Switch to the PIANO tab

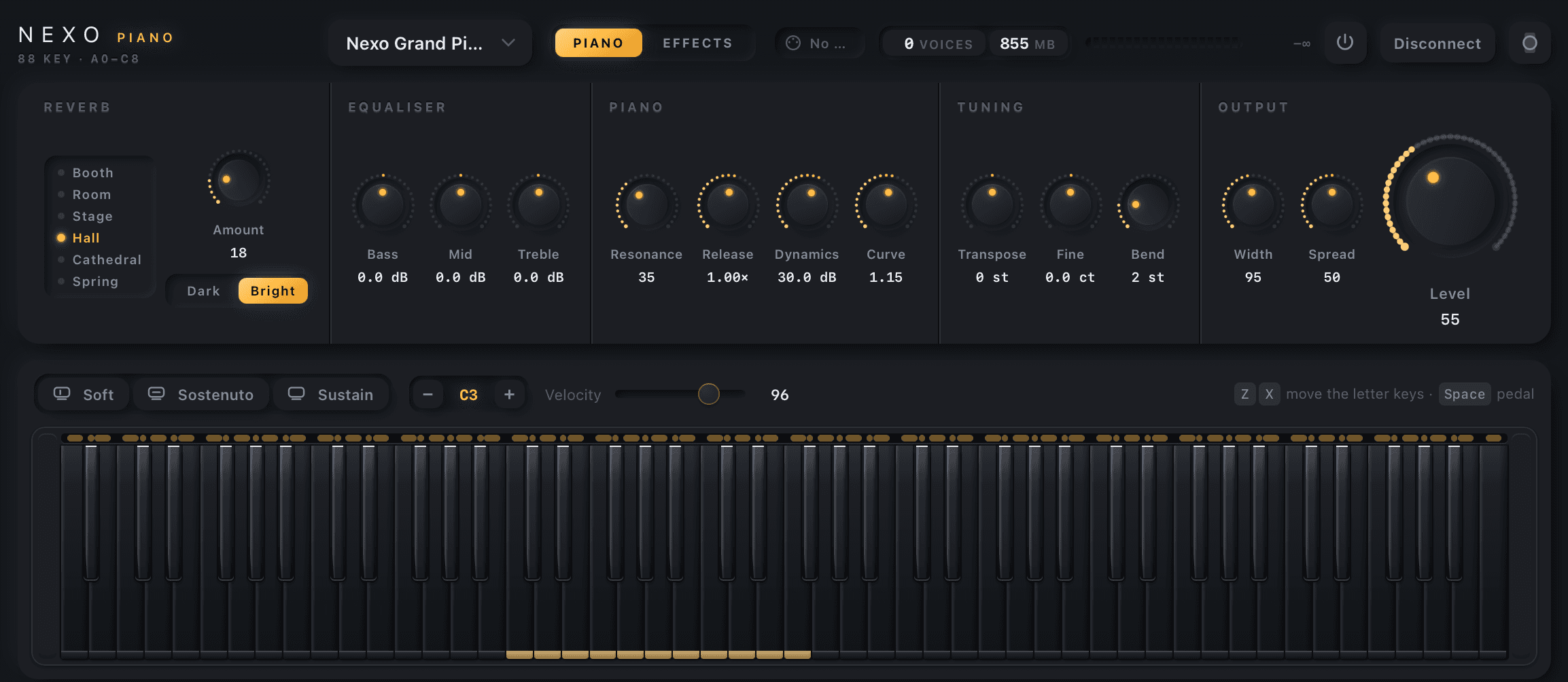coord(598,43)
